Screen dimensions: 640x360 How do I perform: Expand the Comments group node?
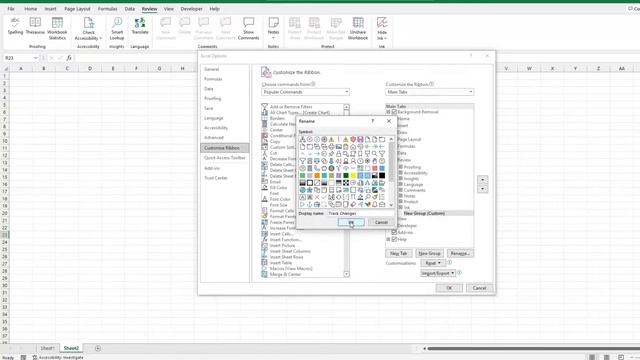click(x=401, y=190)
